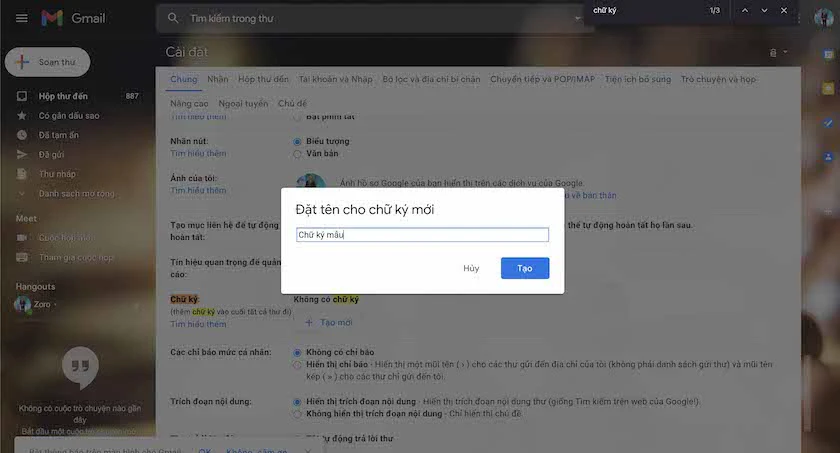Click Soạn thư compose button

(x=48, y=62)
